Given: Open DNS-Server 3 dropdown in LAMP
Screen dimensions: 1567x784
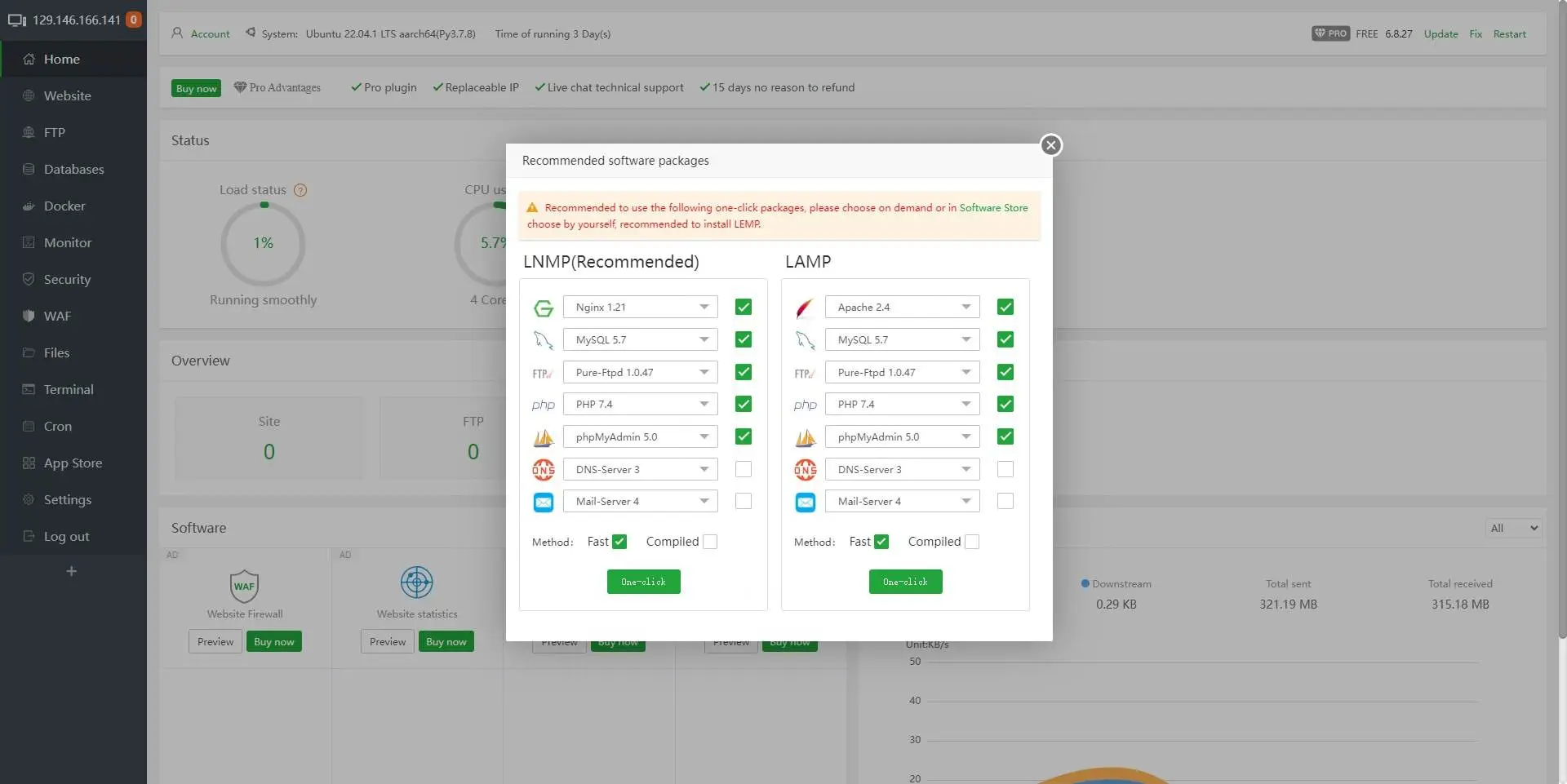Looking at the screenshot, I should [x=903, y=469].
